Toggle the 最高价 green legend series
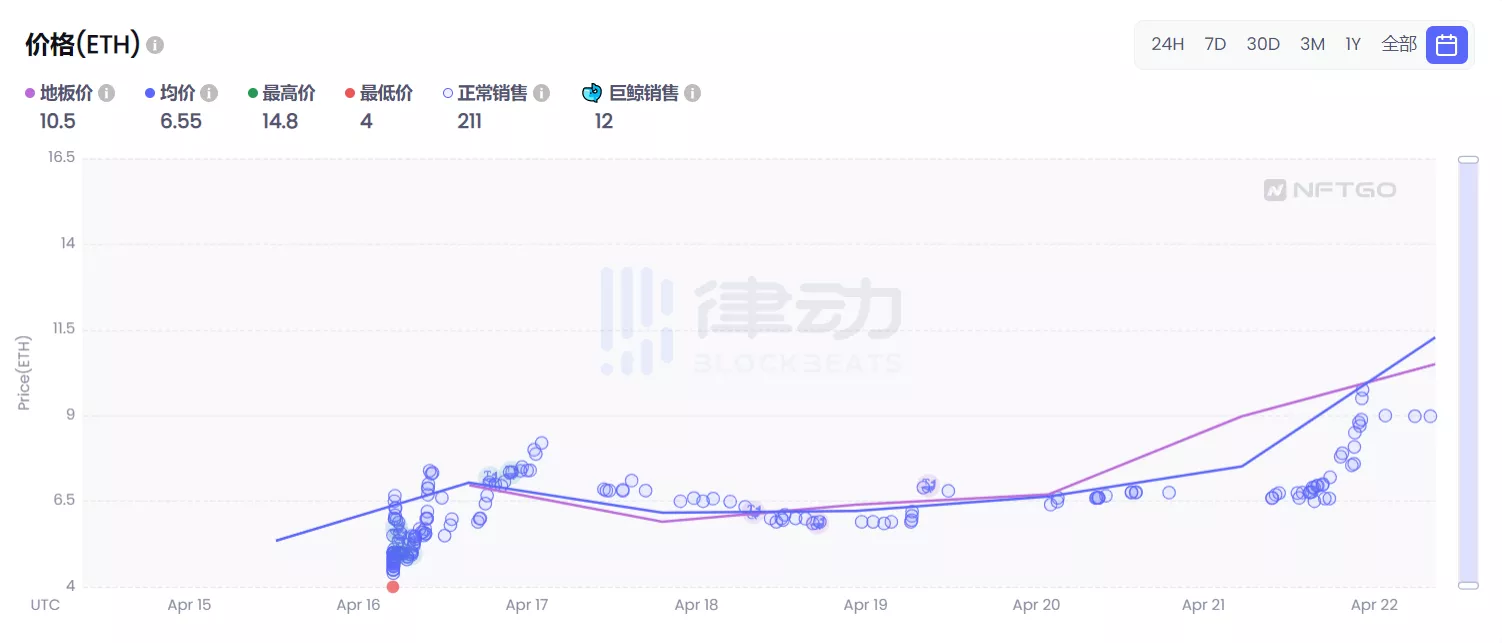Screen dimensions: 1502x643 tap(281, 93)
